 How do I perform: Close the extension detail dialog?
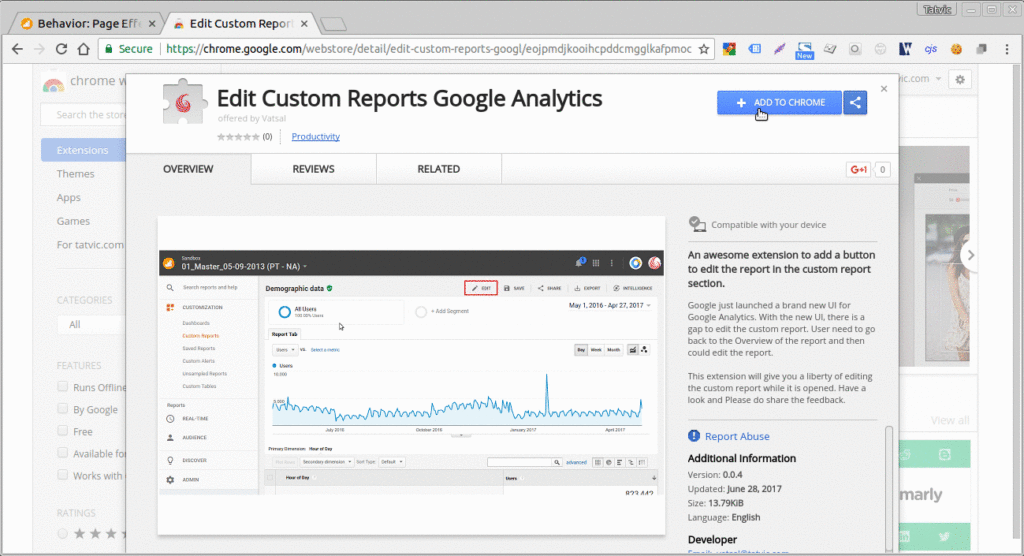(x=884, y=89)
